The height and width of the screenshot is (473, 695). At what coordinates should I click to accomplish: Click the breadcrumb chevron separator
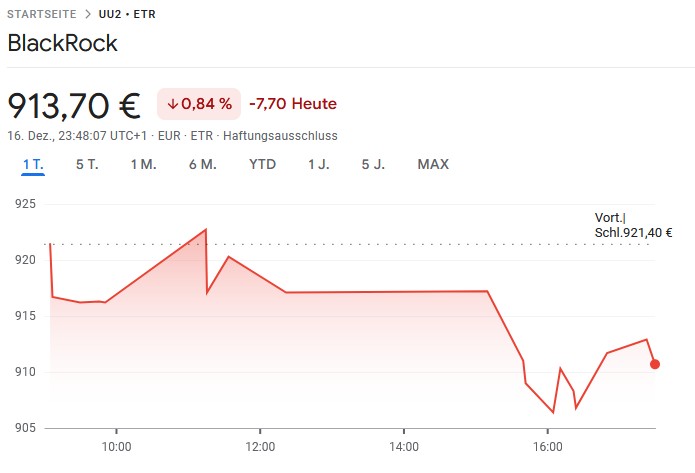87,15
